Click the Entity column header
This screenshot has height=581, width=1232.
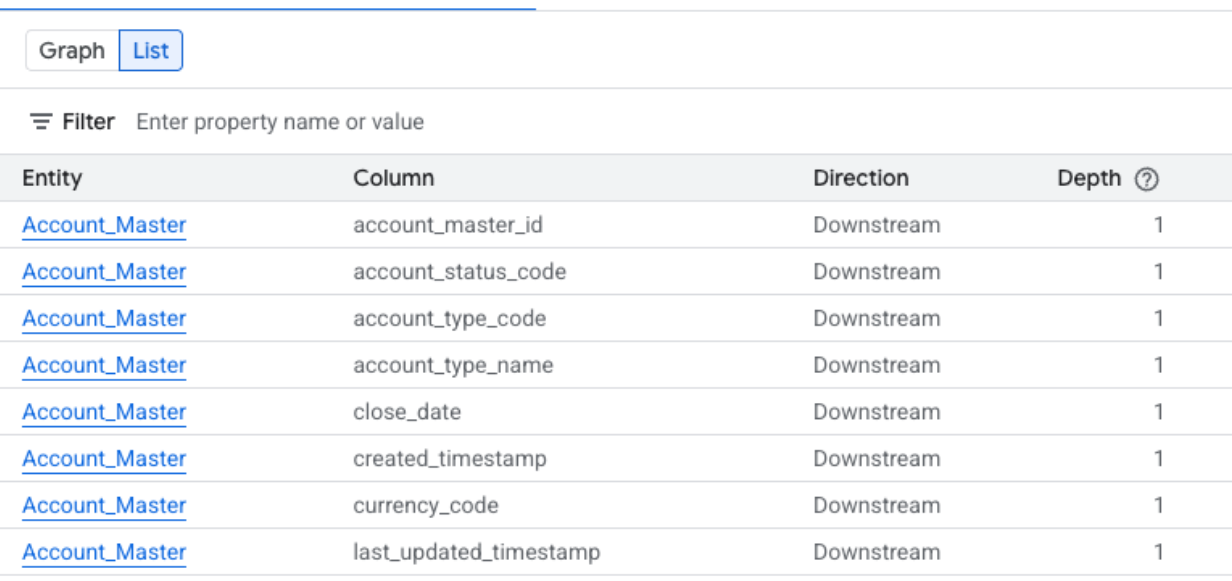(x=52, y=178)
